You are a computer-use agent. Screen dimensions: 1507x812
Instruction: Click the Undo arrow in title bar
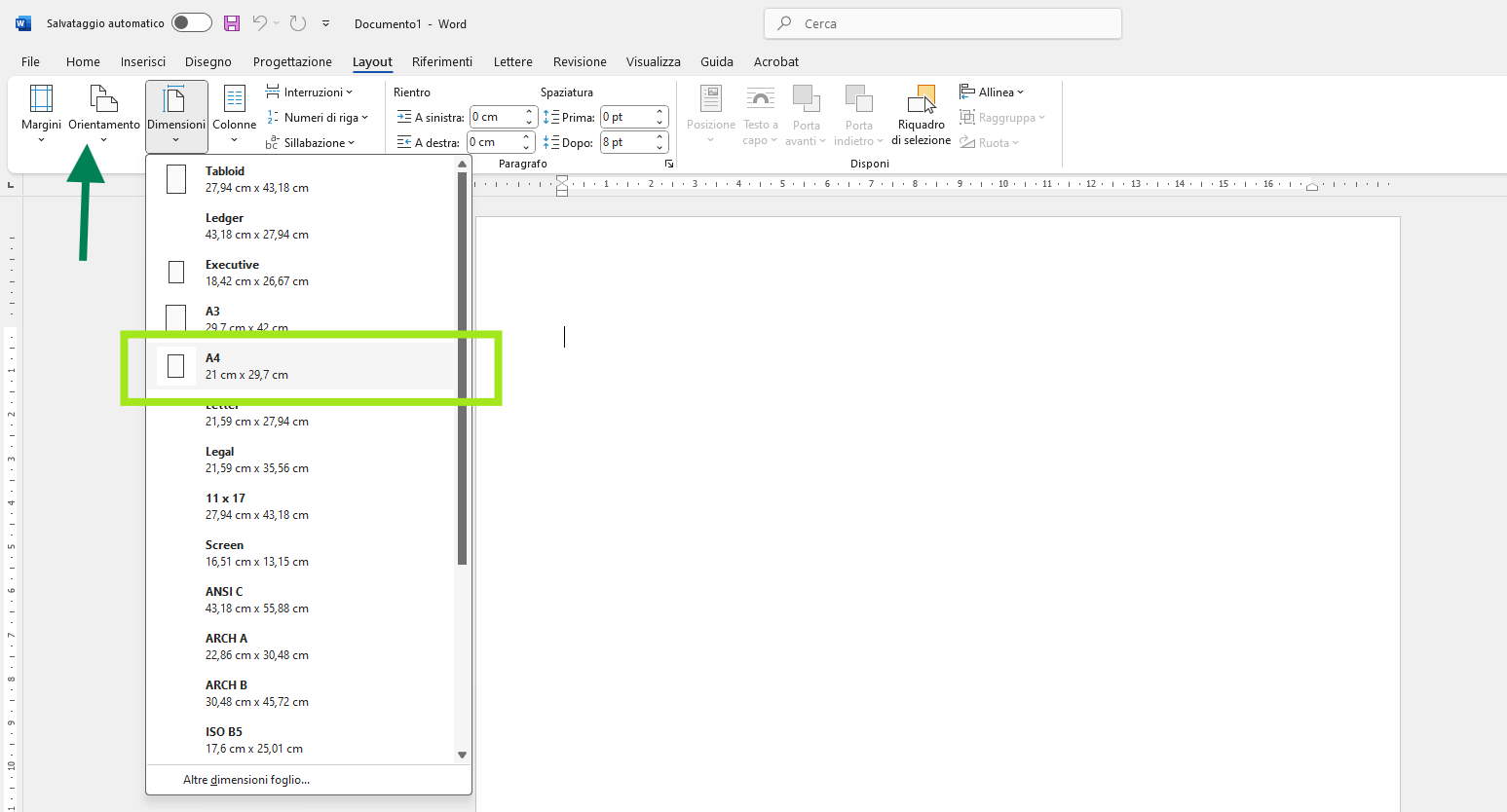pos(259,23)
